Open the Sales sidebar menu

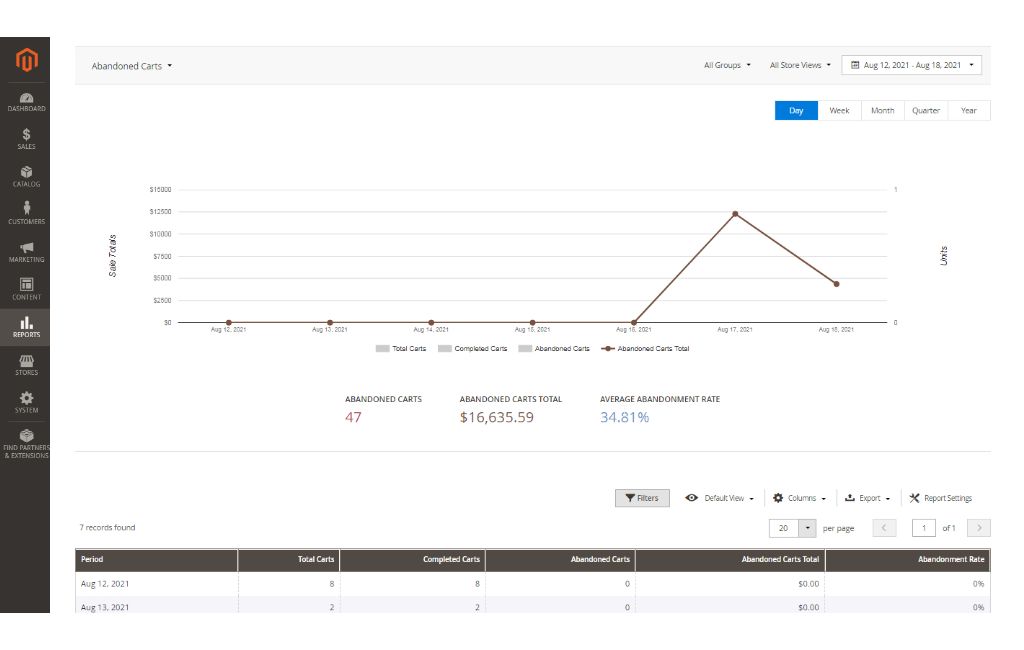pyautogui.click(x=26, y=139)
